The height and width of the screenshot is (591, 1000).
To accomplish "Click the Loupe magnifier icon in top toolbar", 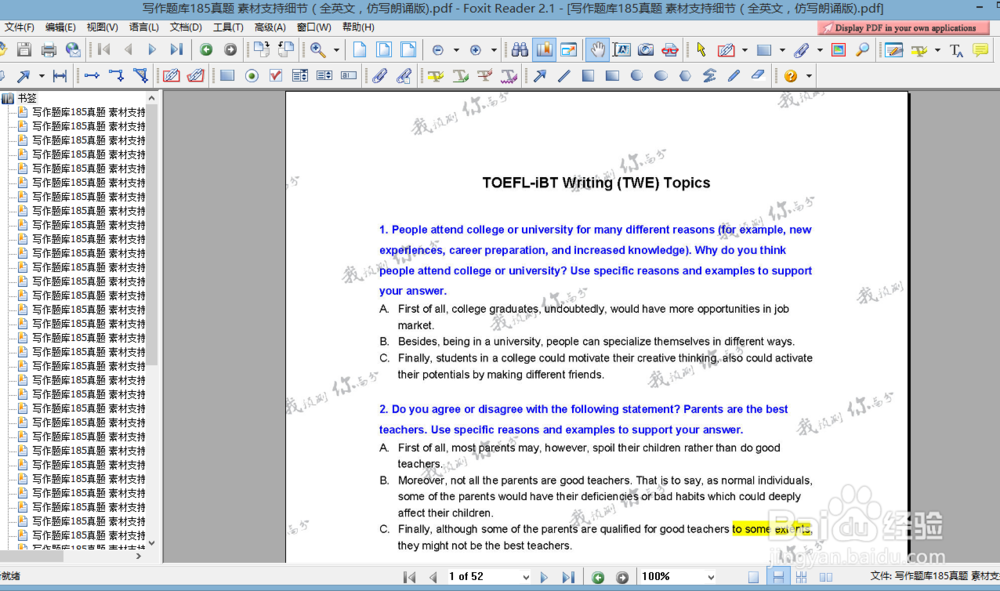I will coord(862,50).
